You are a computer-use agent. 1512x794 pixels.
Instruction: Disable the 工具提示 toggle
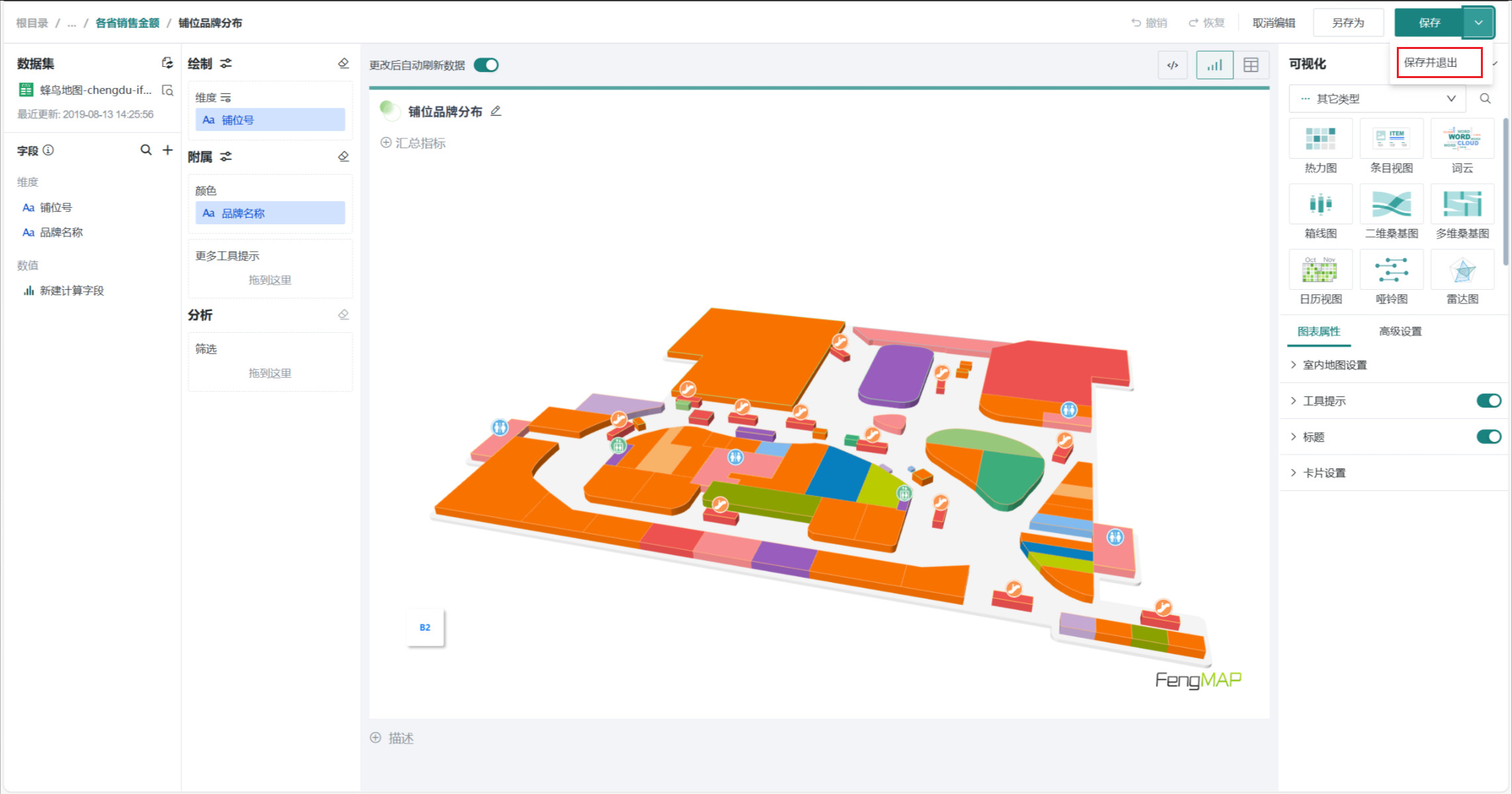[1488, 400]
